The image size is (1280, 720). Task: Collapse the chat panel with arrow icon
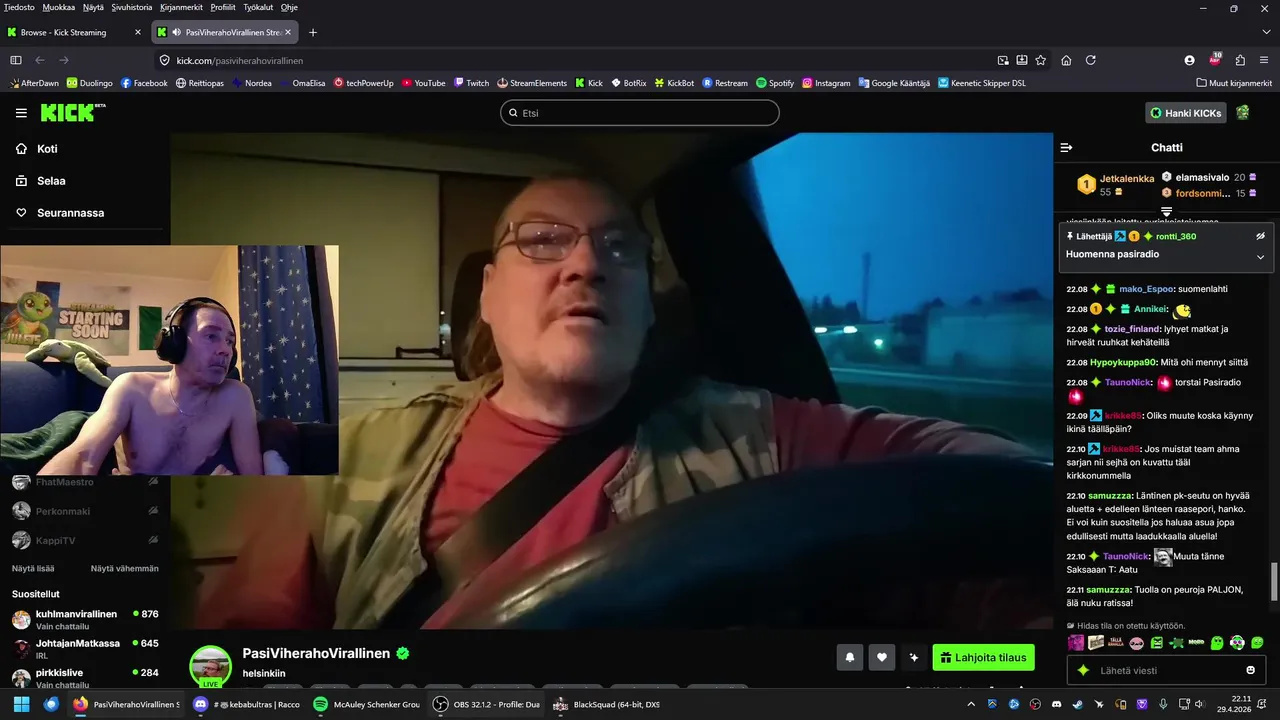click(1066, 147)
